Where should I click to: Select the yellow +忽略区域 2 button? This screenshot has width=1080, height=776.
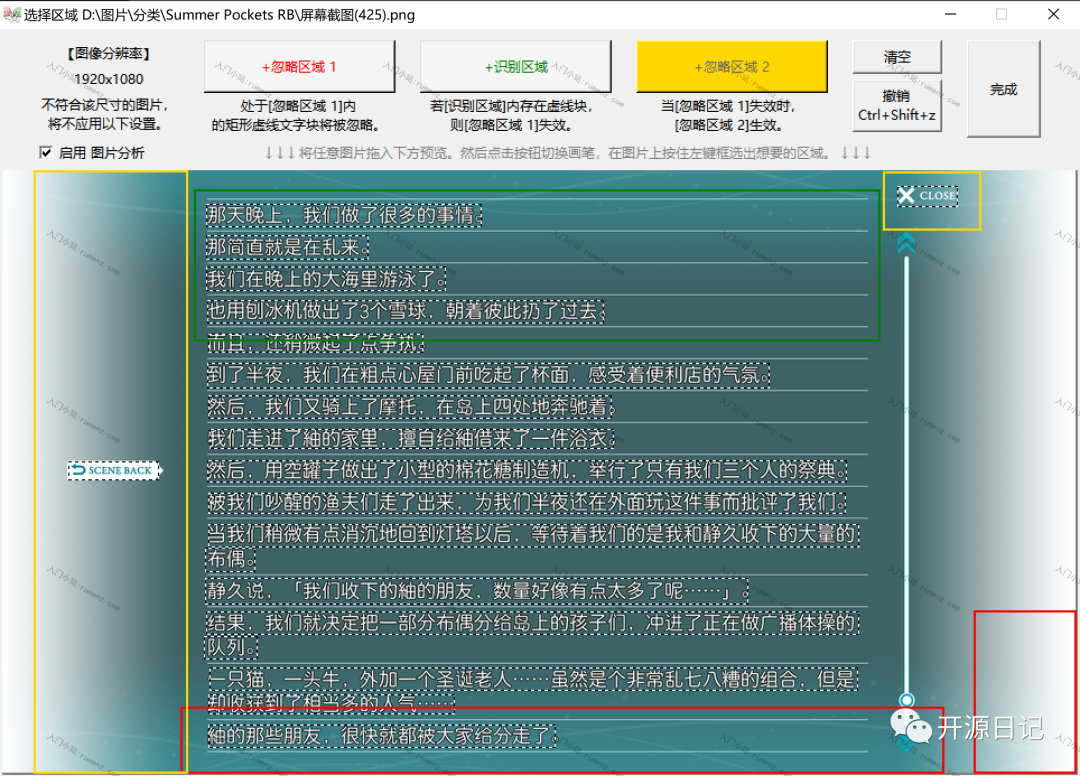[x=732, y=67]
